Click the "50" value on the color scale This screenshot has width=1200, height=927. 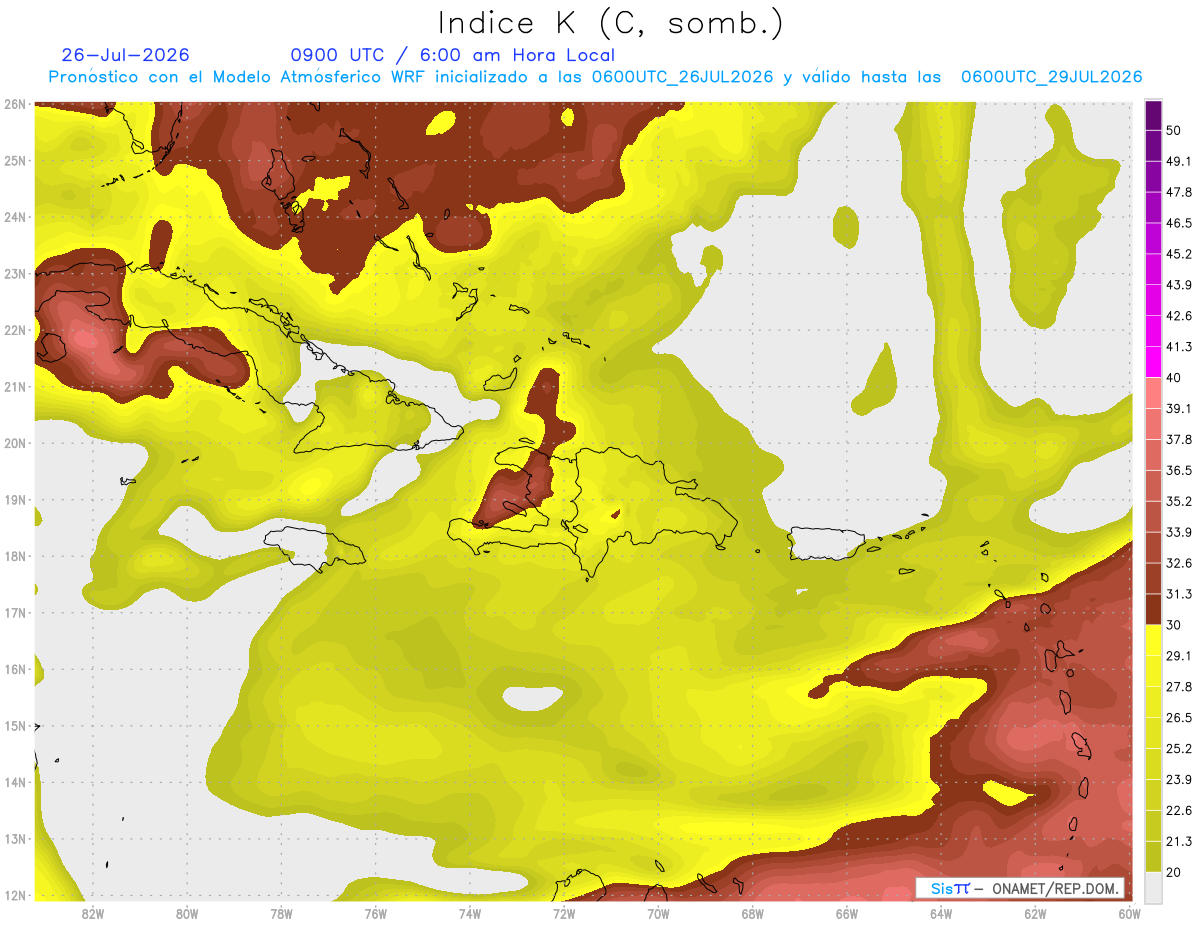[1175, 130]
